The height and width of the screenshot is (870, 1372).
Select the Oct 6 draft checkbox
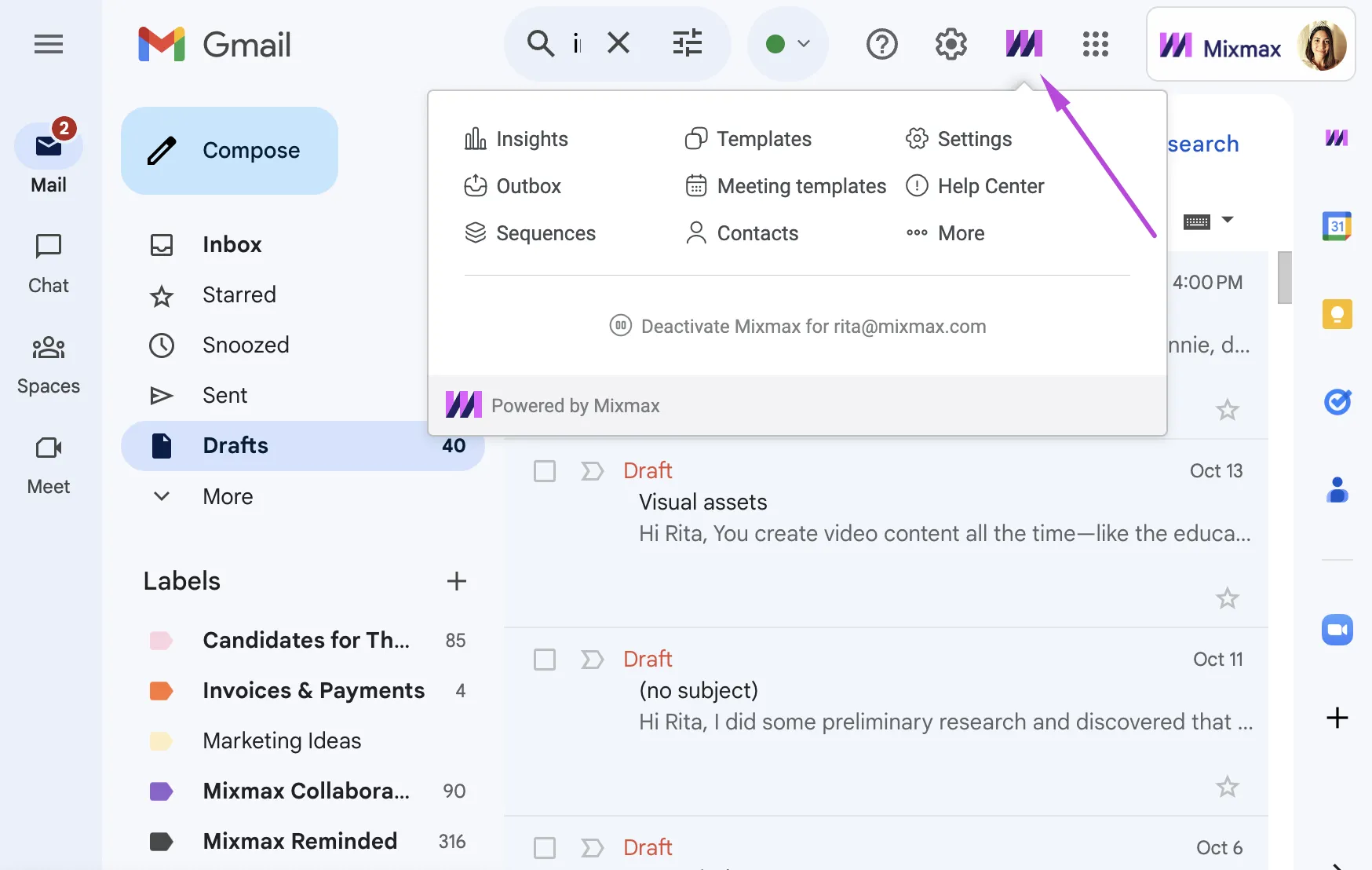tap(545, 848)
